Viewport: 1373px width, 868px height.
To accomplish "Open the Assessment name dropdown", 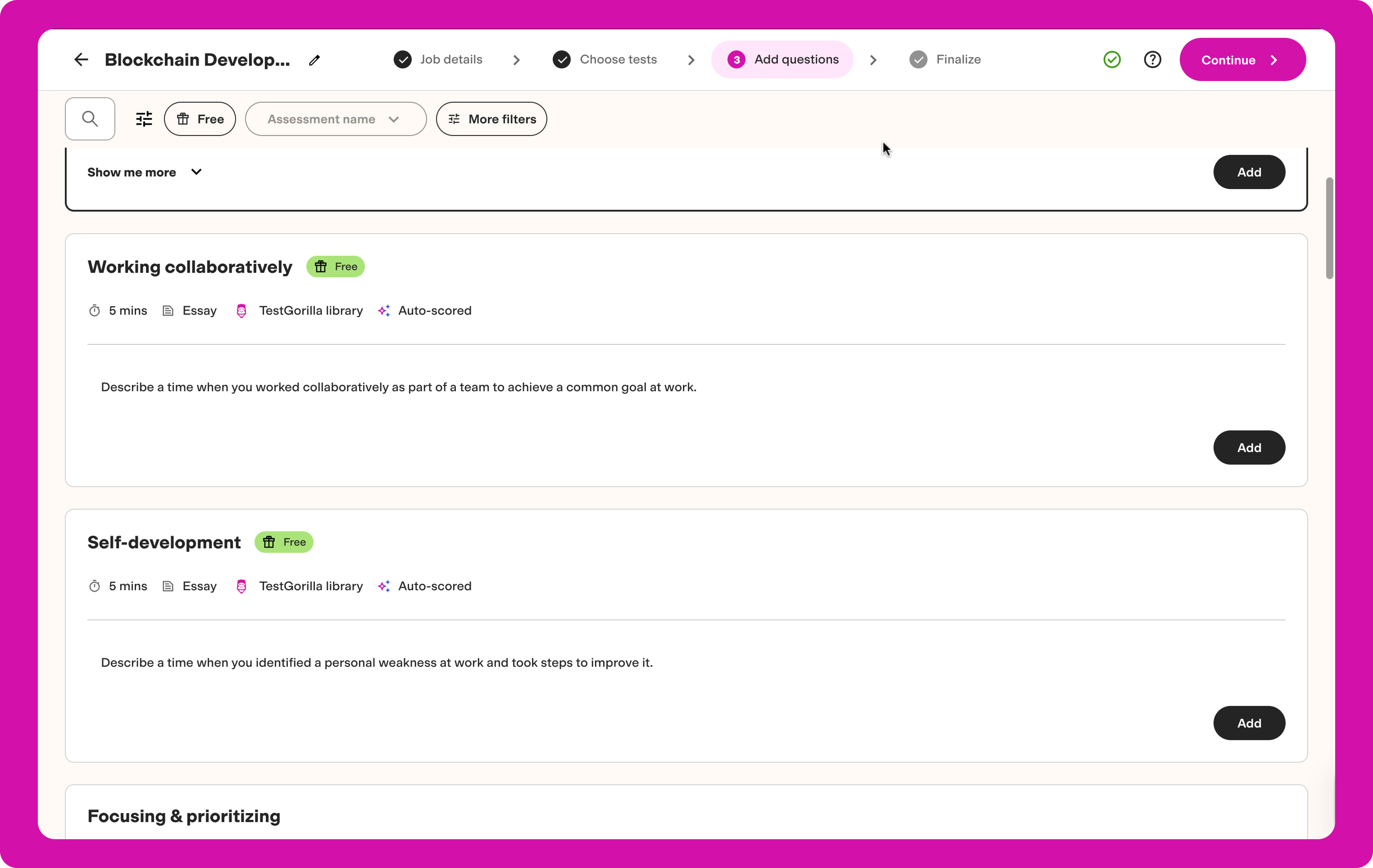I will coord(335,119).
